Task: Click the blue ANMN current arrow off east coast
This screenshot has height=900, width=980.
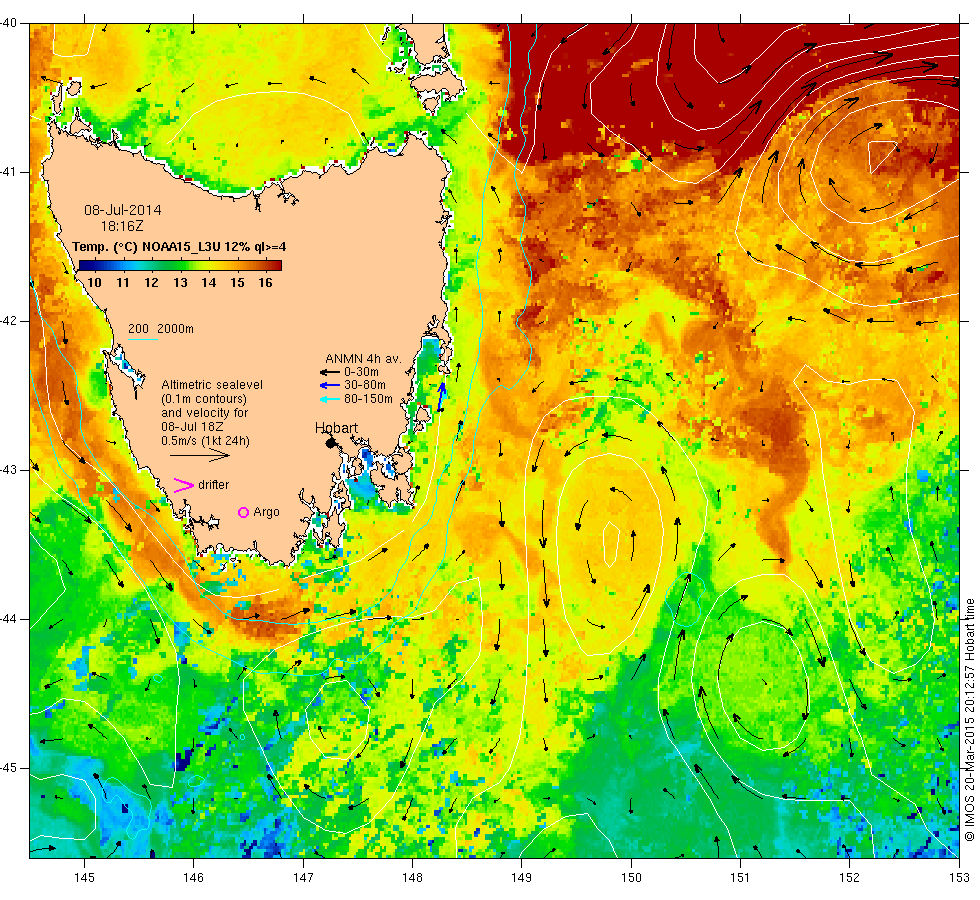Action: 442,397
